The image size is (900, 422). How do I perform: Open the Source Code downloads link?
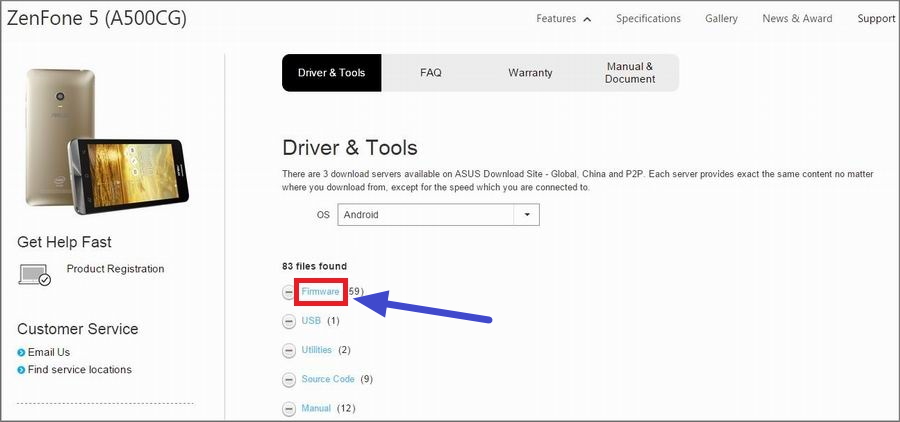click(328, 379)
